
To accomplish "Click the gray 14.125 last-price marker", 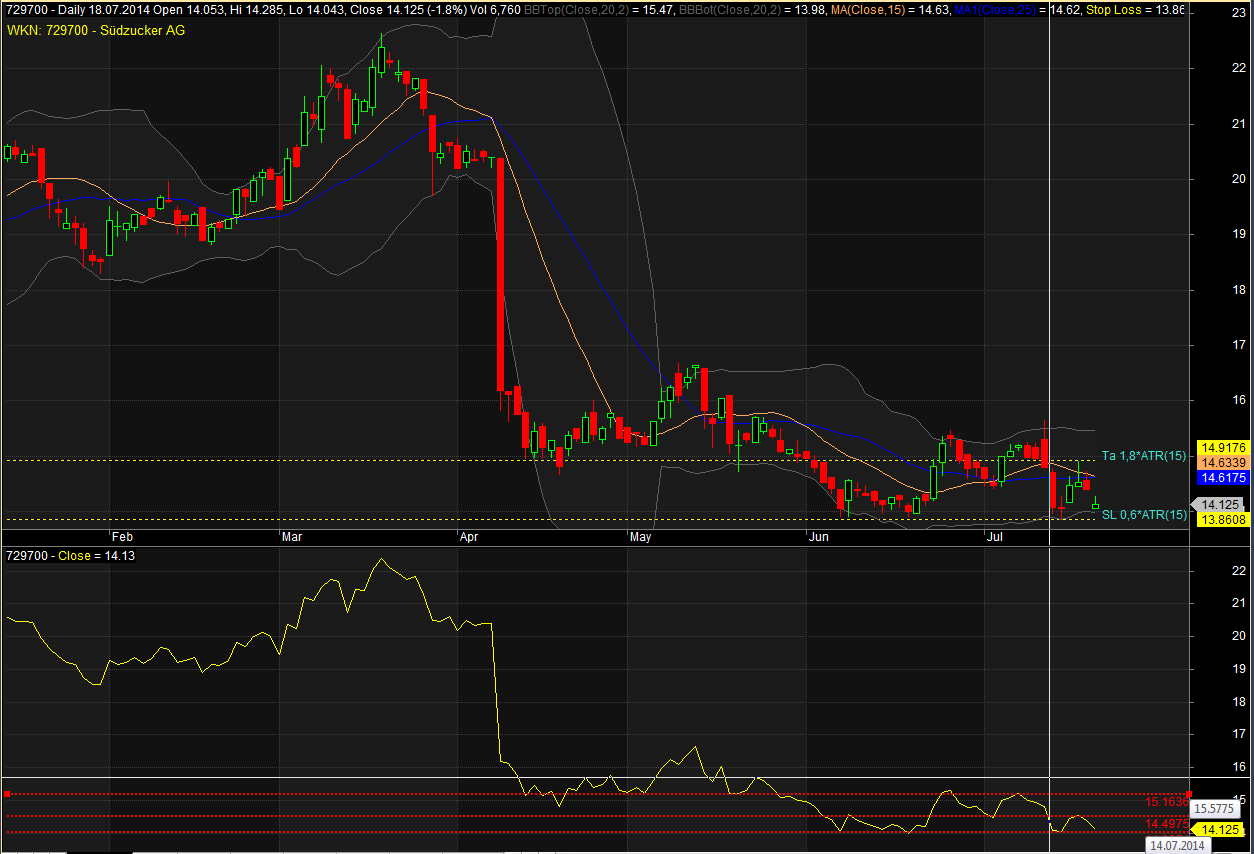I will [x=1221, y=504].
